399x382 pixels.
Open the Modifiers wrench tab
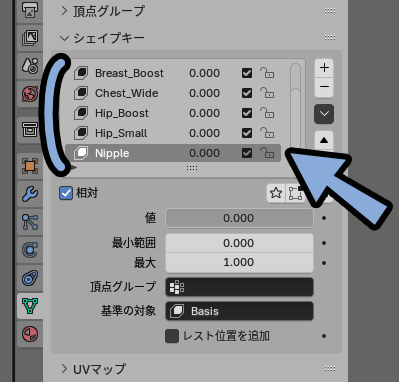(x=30, y=194)
